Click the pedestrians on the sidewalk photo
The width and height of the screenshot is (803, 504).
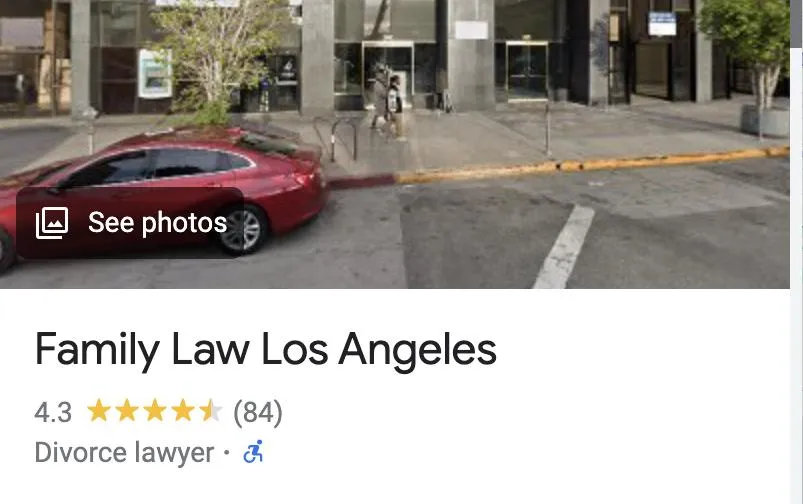(386, 102)
